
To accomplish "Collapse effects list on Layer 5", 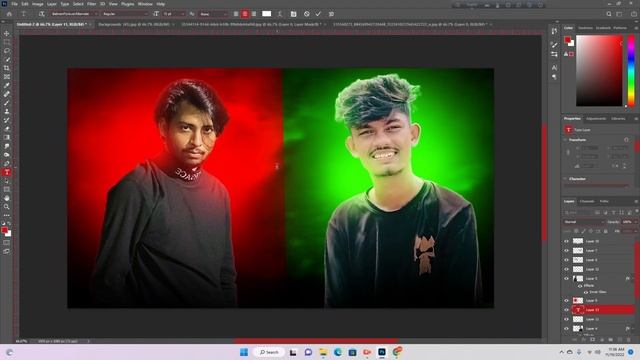I will [x=633, y=279].
